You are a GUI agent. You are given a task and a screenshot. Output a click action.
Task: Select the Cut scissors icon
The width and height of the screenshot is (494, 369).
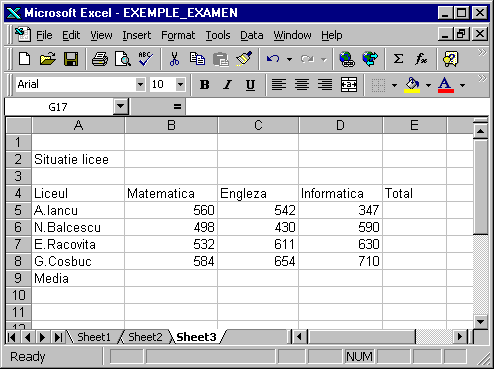tap(174, 59)
